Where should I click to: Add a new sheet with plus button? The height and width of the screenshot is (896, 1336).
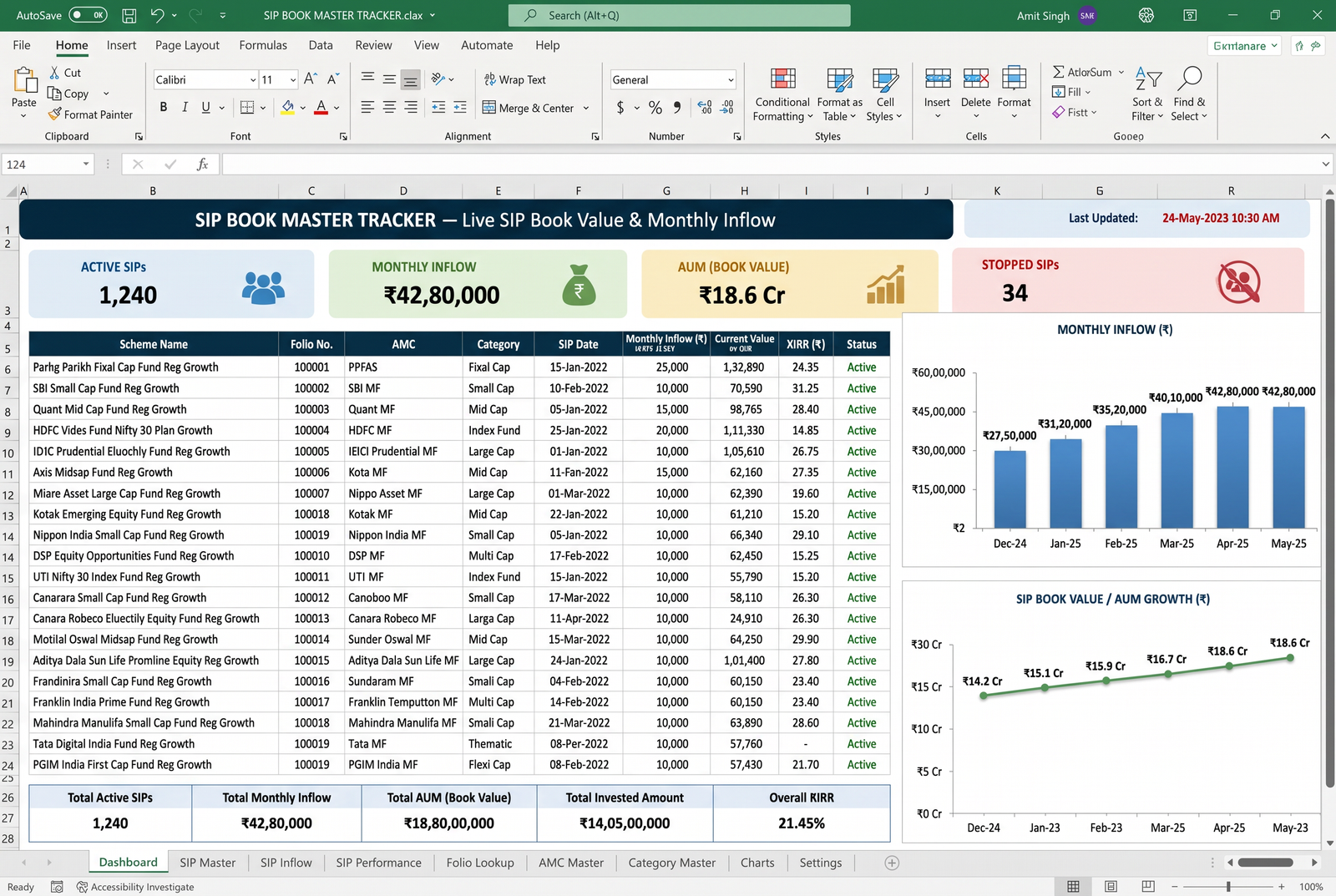tap(892, 863)
